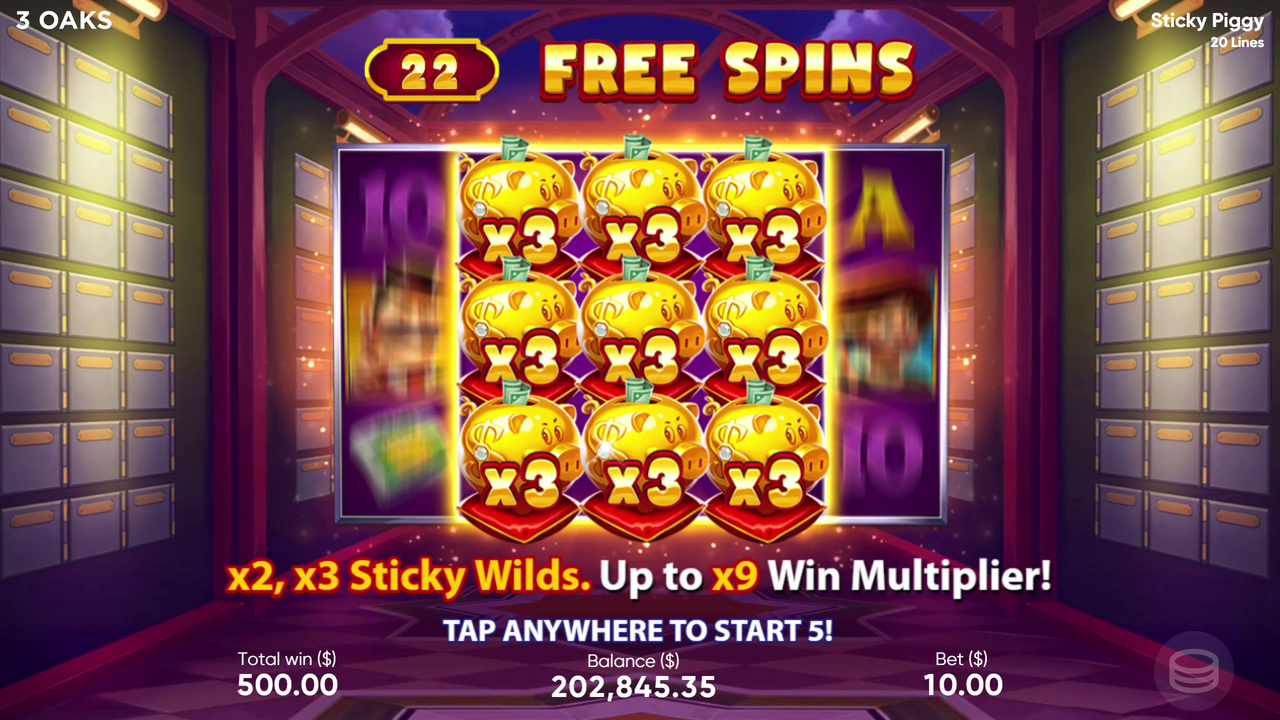Click the center x3 golden piggy wild

pyautogui.click(x=641, y=331)
